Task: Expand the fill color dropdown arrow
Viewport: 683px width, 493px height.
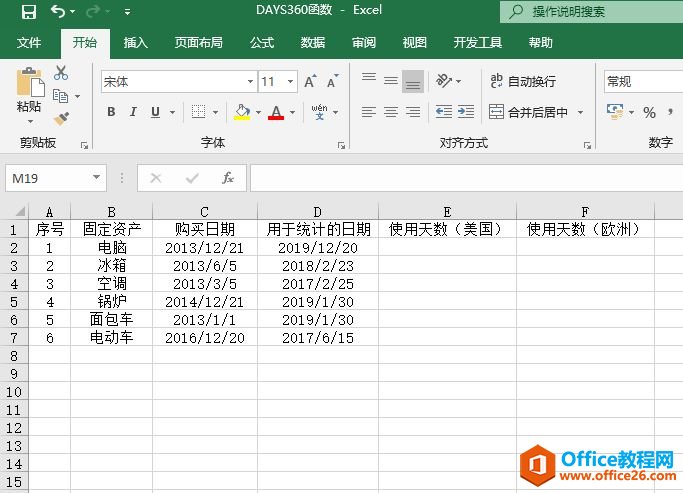Action: pyautogui.click(x=258, y=112)
